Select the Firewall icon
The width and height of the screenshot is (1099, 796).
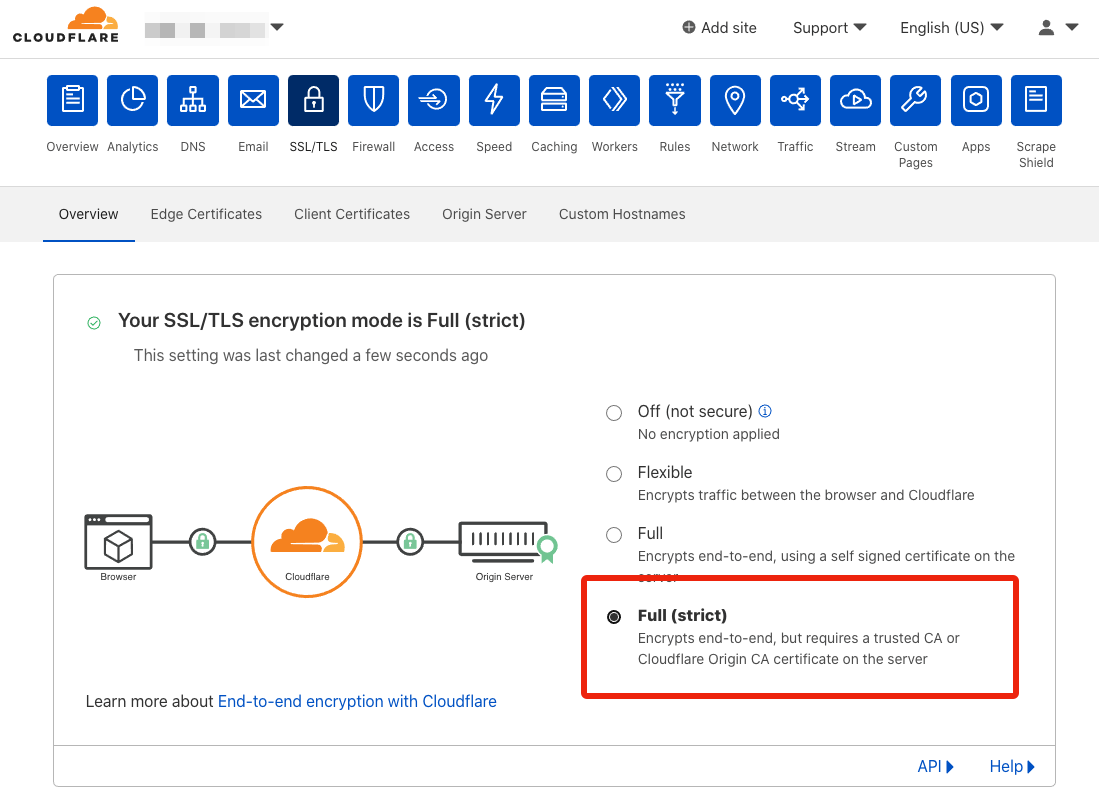(373, 100)
